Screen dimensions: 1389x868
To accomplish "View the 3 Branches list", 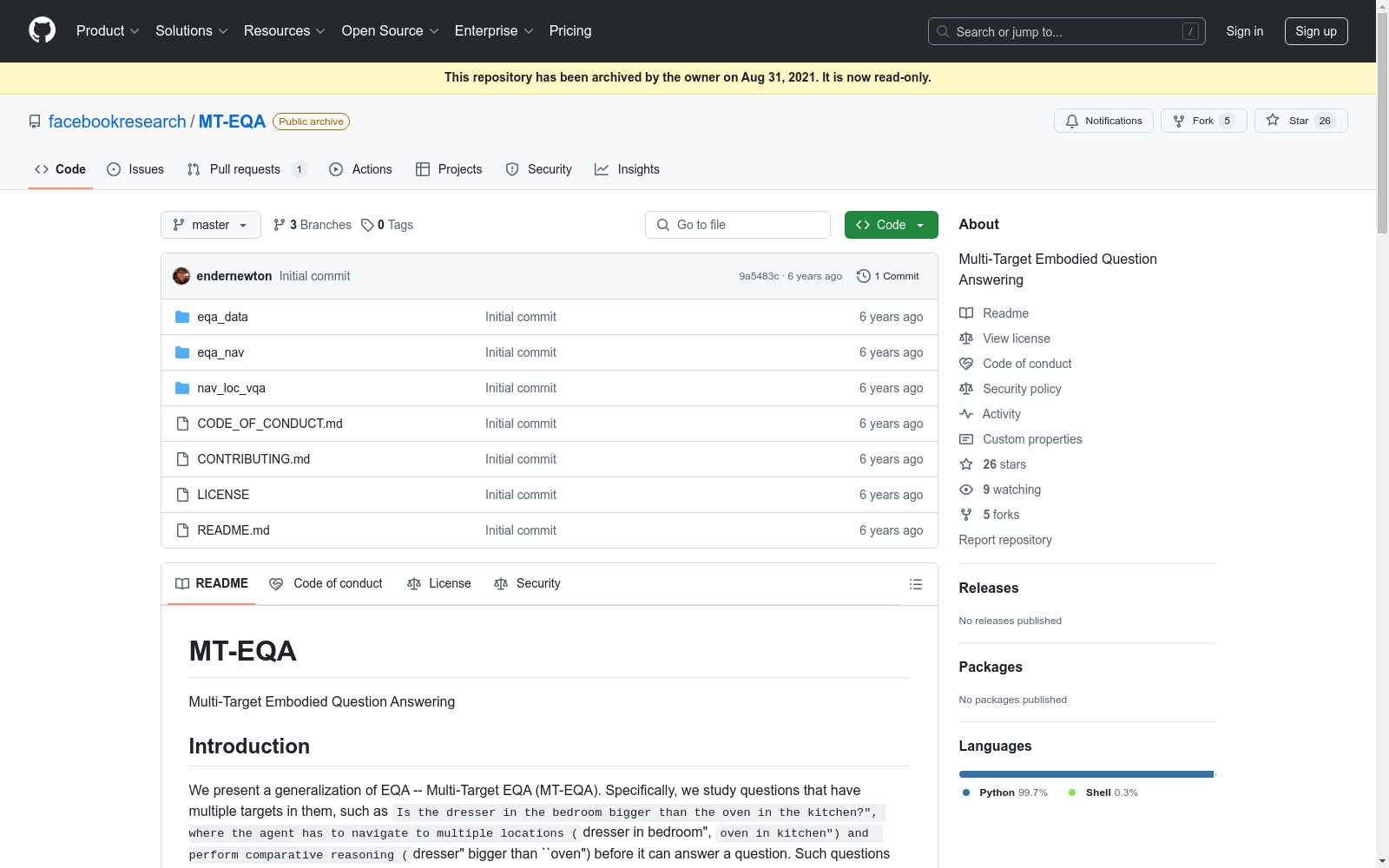I will click(x=313, y=225).
